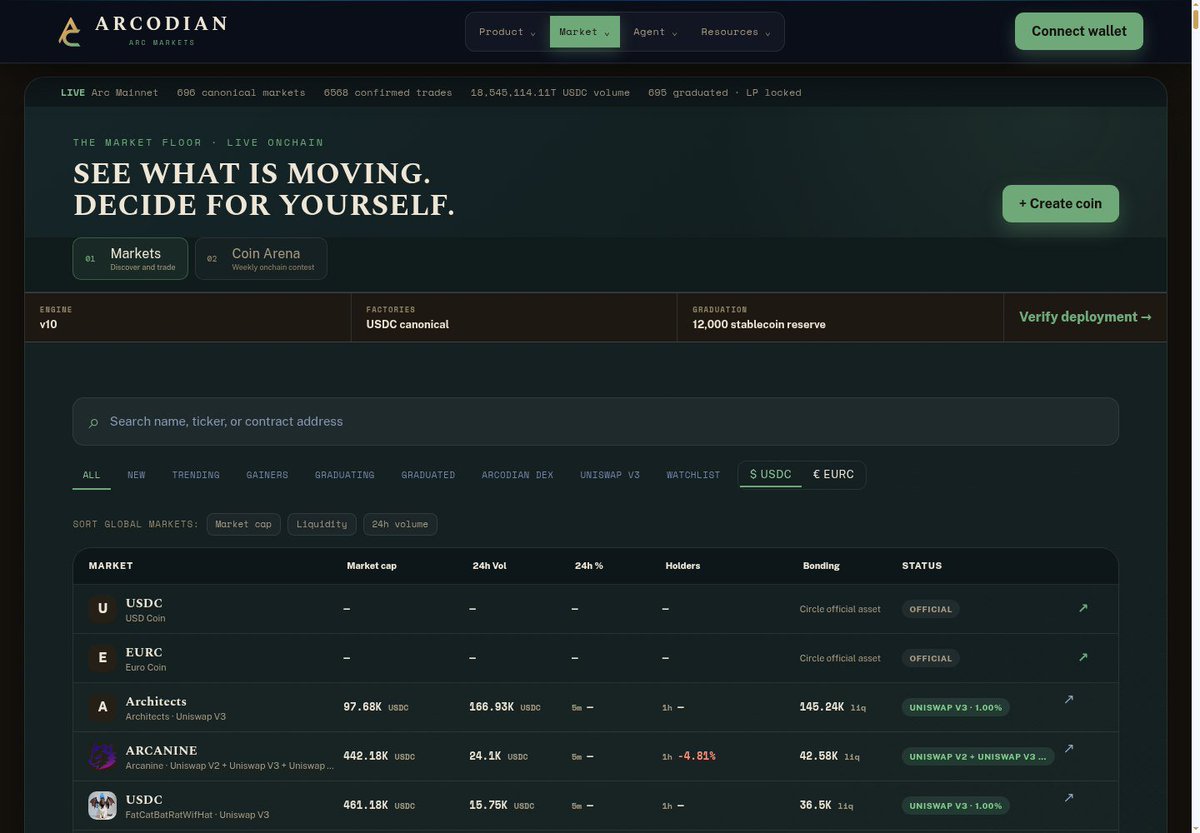Click the 24h Vol column header
The image size is (1200, 833).
(x=490, y=566)
